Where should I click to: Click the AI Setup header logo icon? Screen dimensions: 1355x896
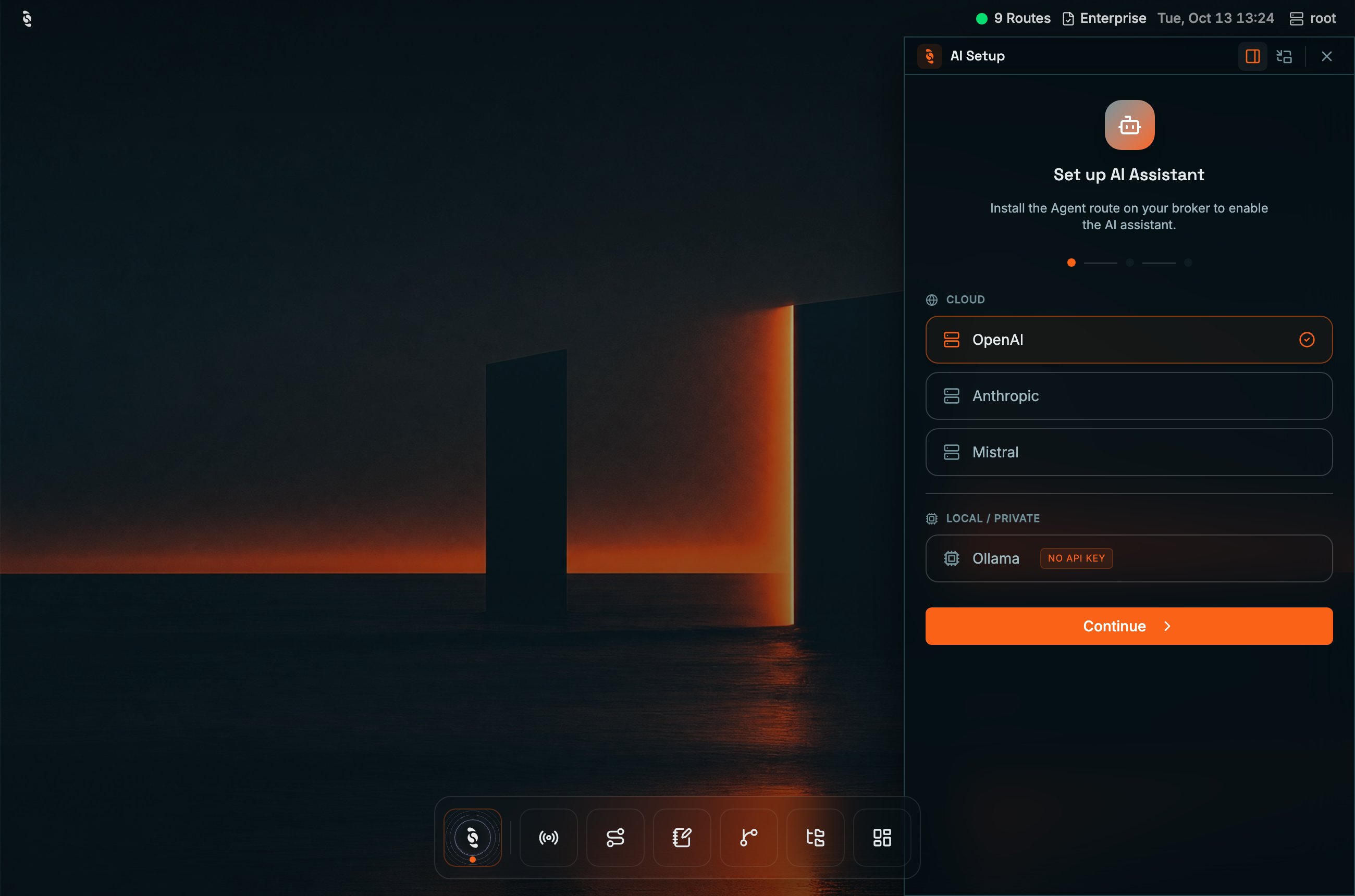[x=930, y=56]
